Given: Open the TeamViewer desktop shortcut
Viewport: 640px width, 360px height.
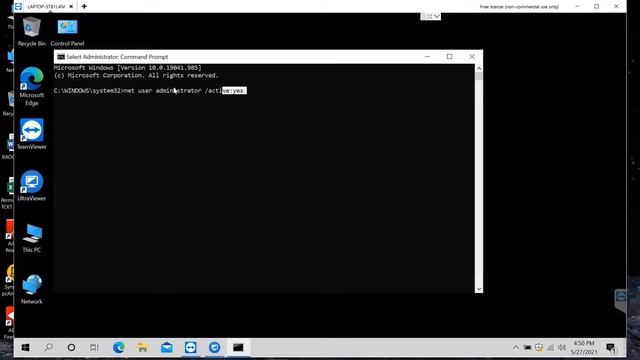Looking at the screenshot, I should [x=31, y=134].
